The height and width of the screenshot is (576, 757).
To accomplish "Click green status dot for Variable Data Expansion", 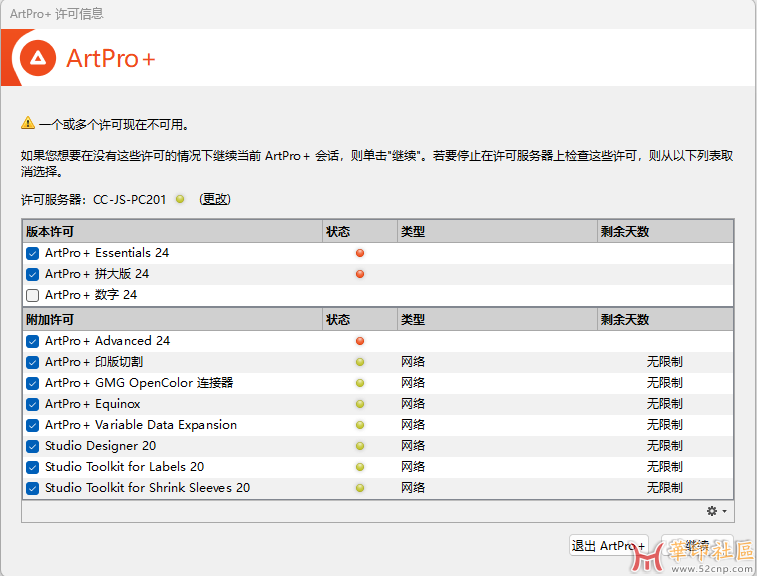I will (360, 425).
